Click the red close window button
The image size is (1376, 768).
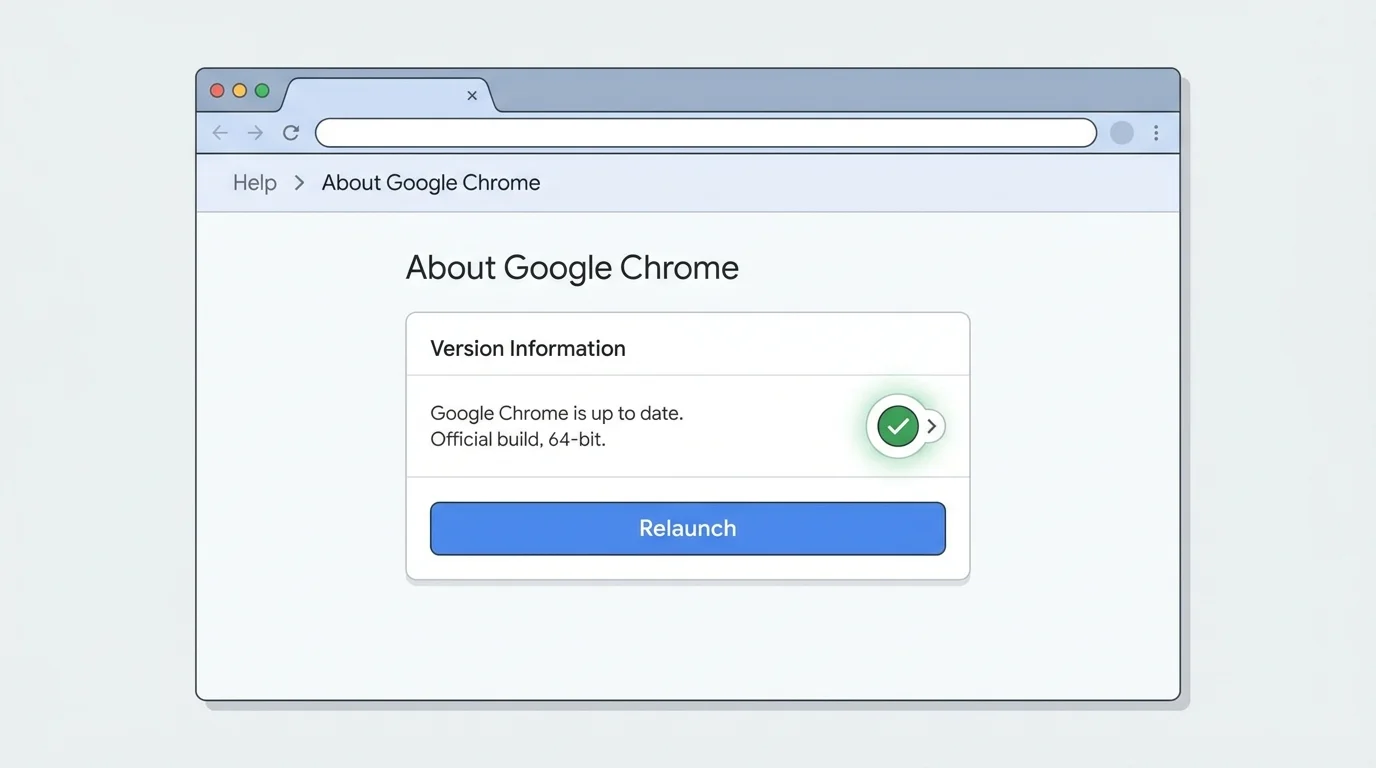[217, 91]
